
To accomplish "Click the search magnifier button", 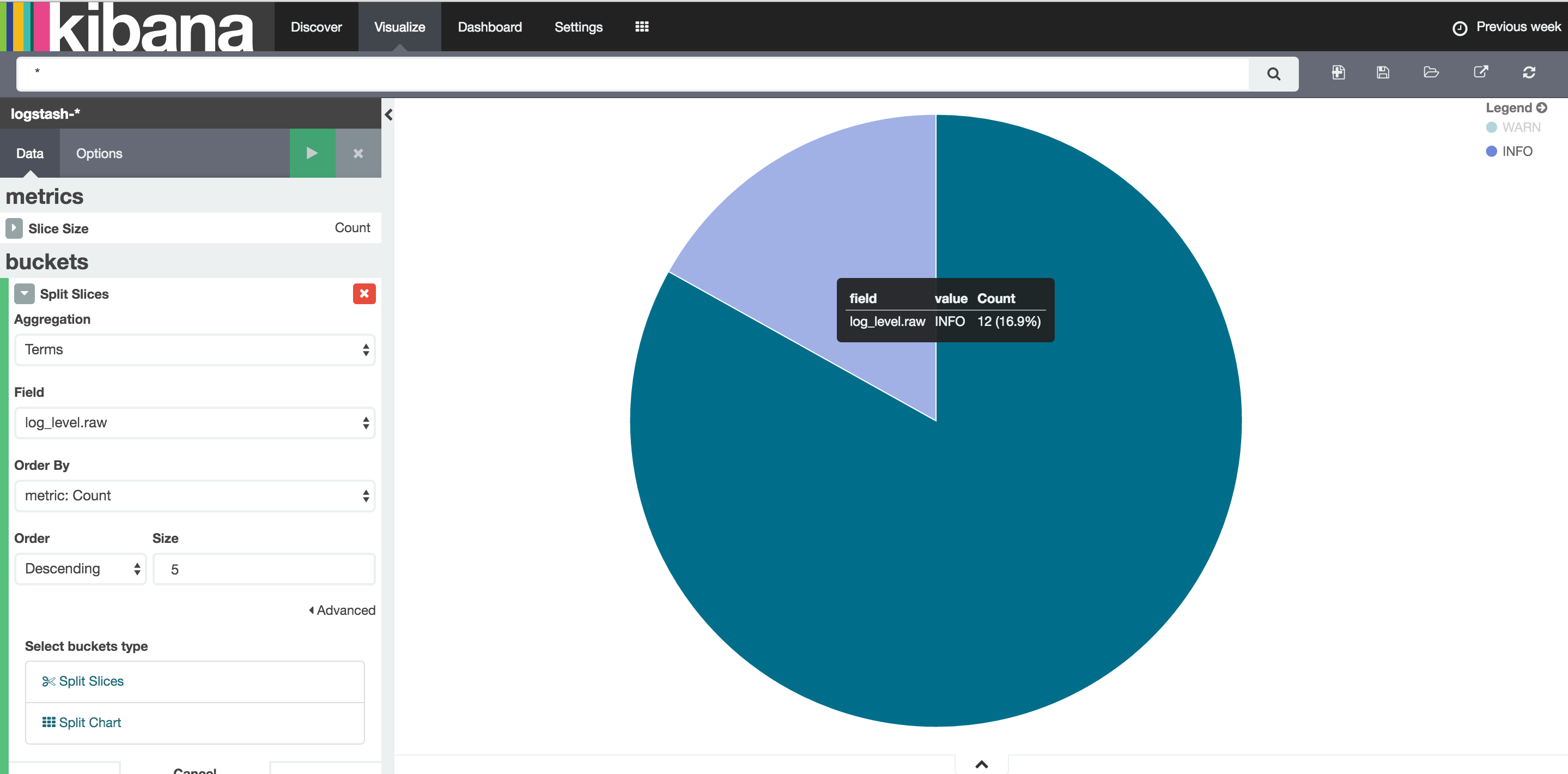I will coord(1273,74).
